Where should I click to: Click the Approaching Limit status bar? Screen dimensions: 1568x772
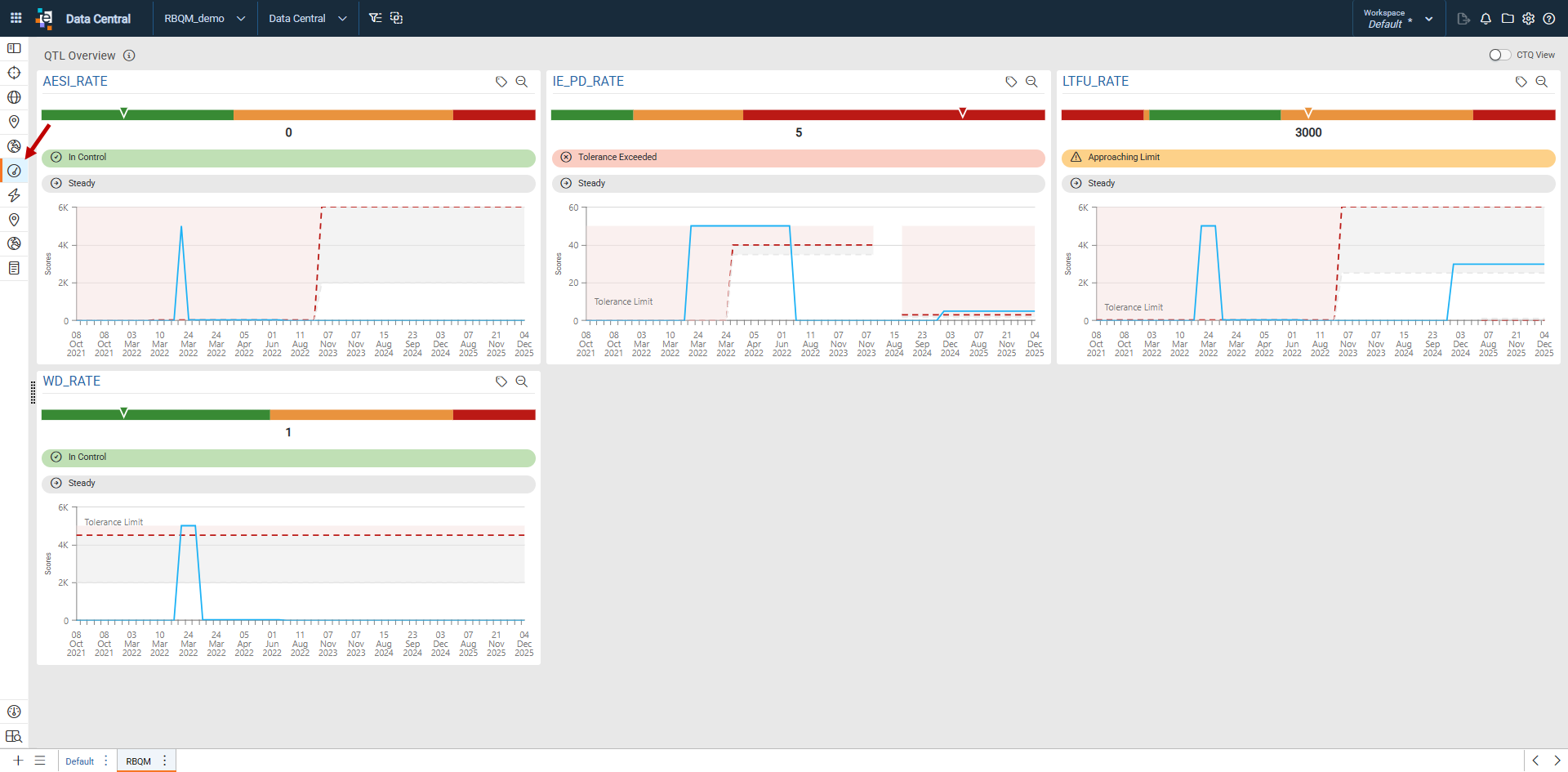coord(1308,158)
